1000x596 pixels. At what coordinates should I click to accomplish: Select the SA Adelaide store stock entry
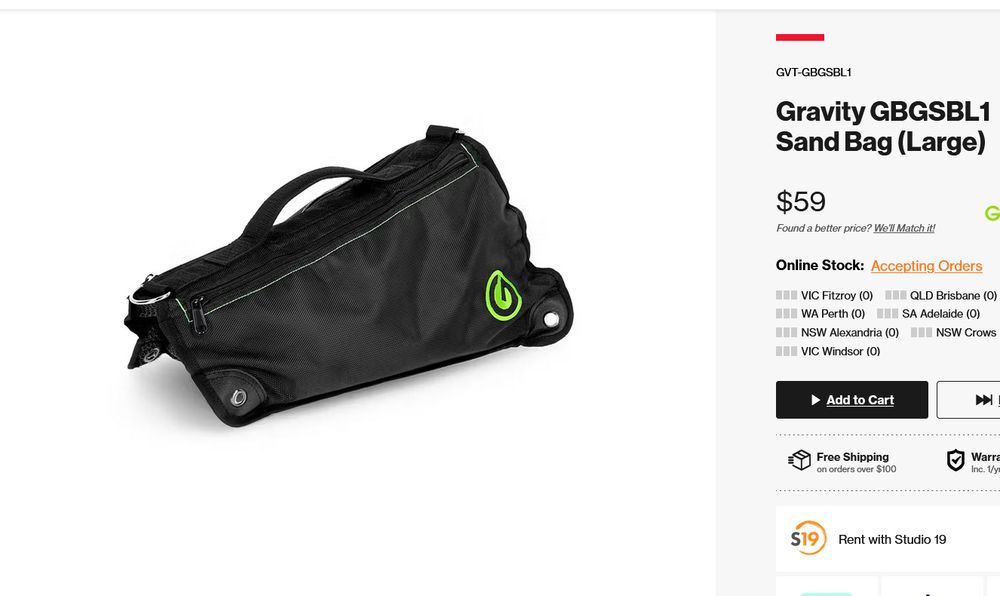point(929,314)
